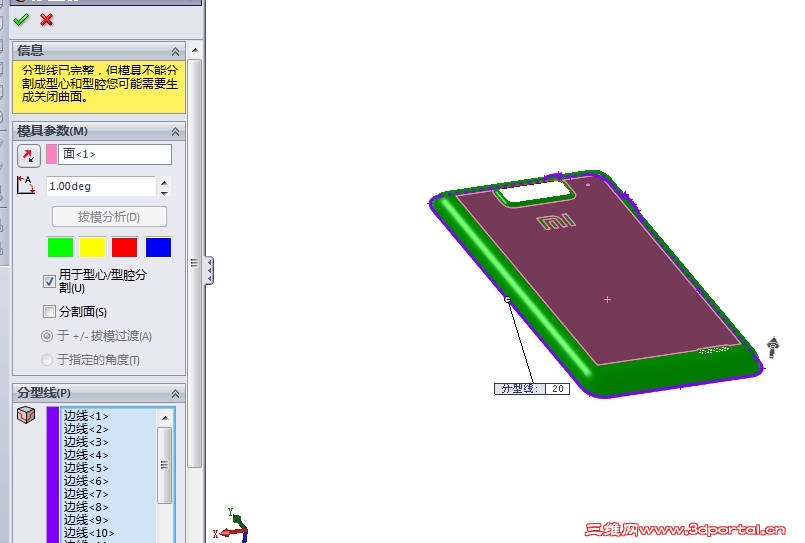Click the panel collapse splitter handle
805x543 pixels.
209,270
